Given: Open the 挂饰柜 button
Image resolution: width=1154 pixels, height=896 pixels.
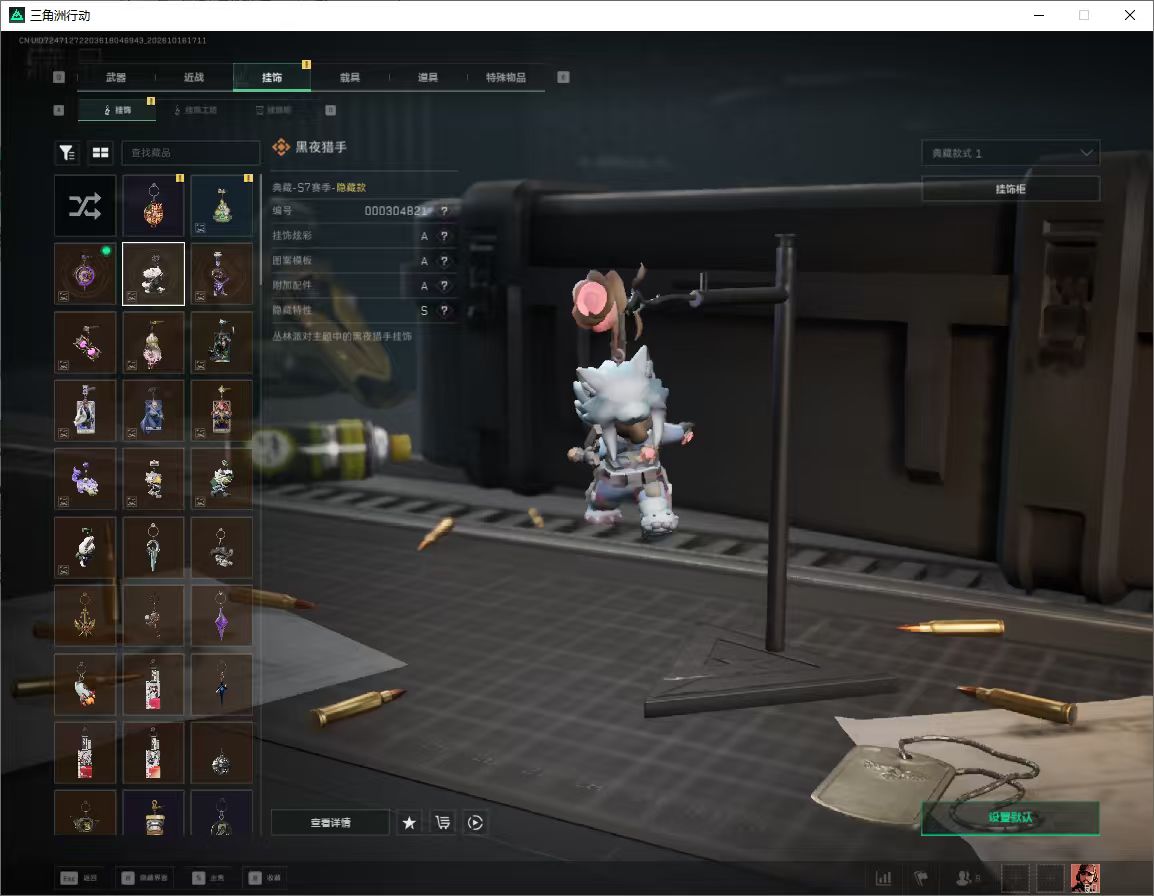Looking at the screenshot, I should (x=1010, y=188).
